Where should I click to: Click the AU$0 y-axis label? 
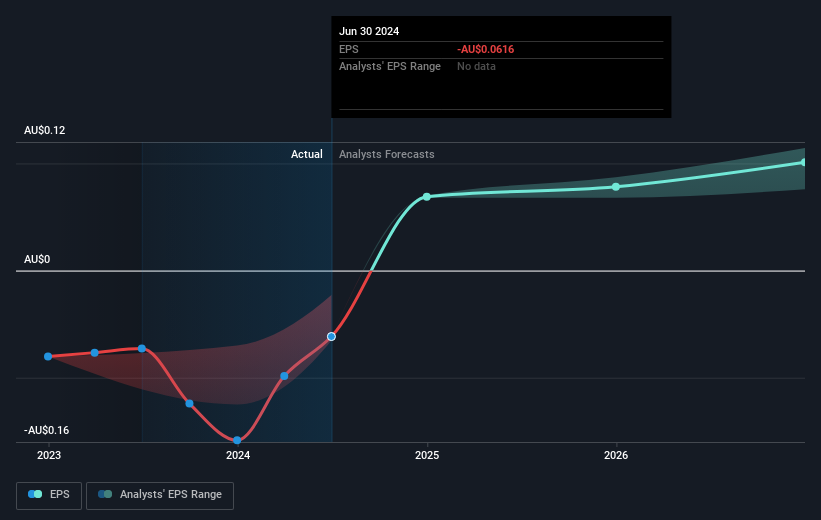coord(37,260)
